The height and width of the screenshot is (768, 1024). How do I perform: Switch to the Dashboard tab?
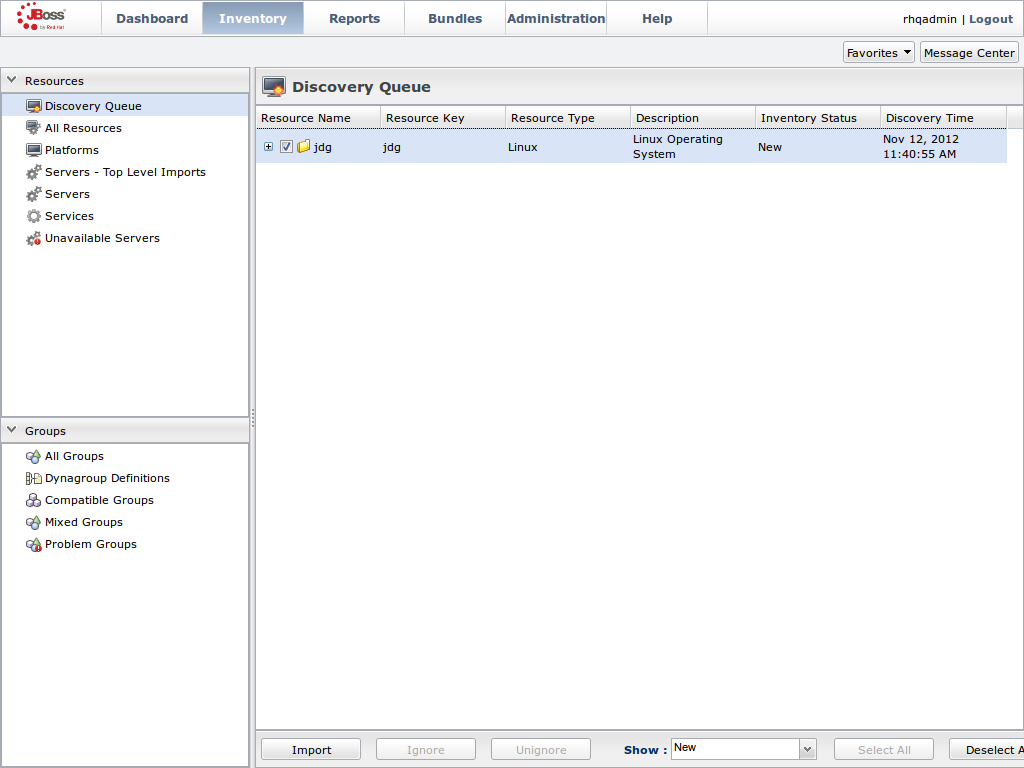152,18
